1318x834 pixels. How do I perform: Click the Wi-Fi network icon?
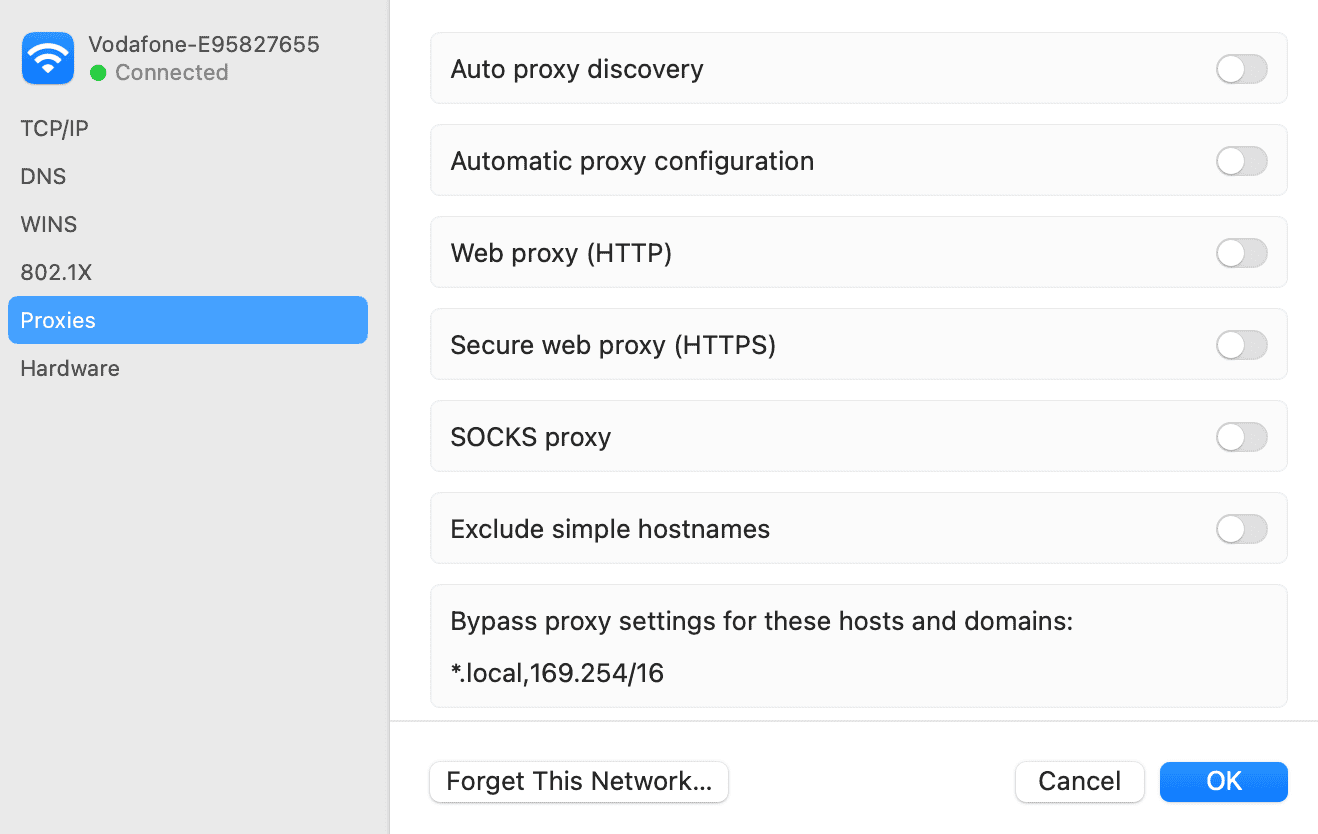coord(47,58)
